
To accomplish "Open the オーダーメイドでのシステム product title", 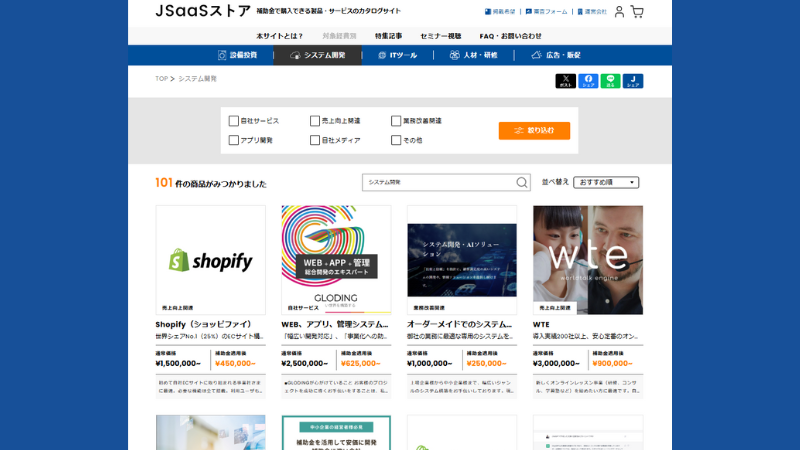I will (x=459, y=324).
